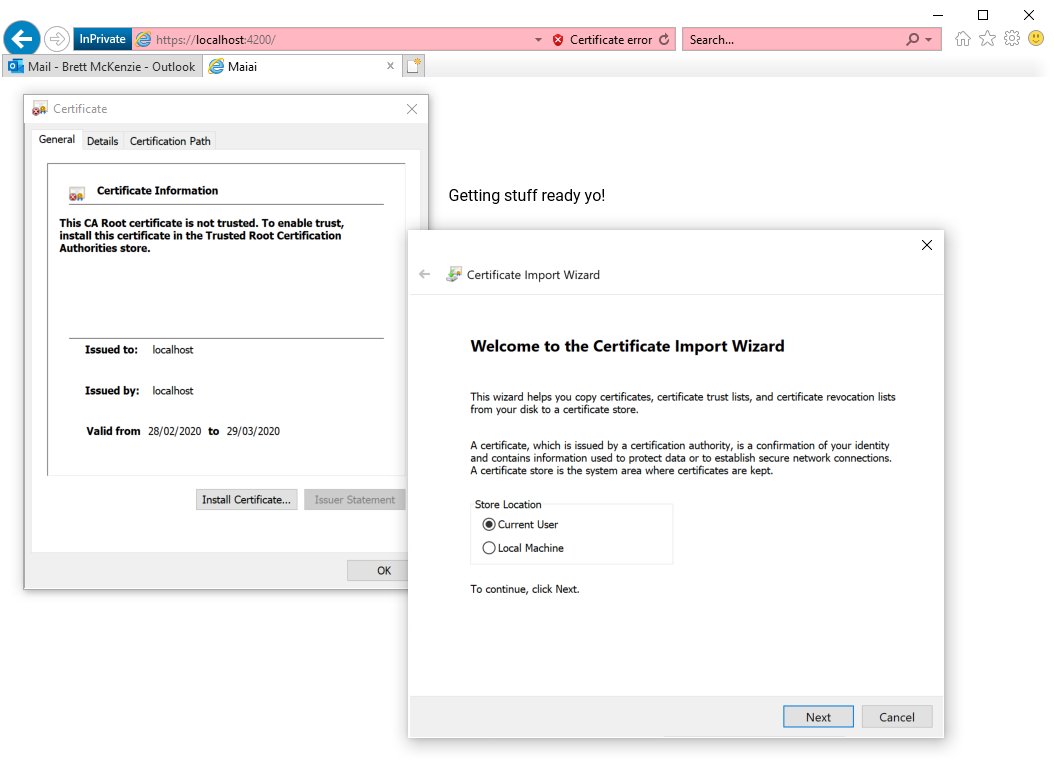Click Cancel in the import wizard
Image resolution: width=1054 pixels, height=771 pixels.
(897, 717)
